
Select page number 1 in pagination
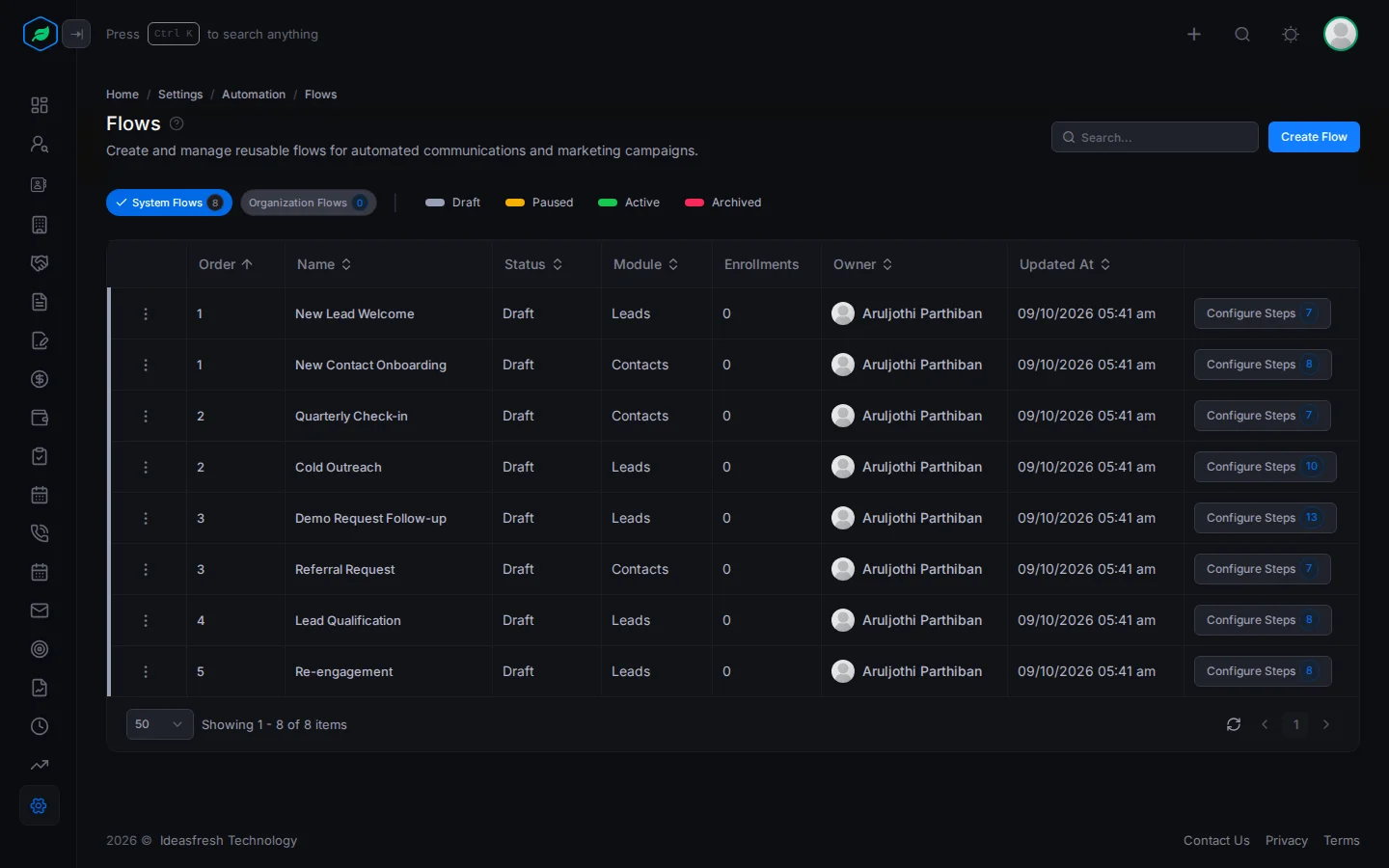click(1295, 724)
